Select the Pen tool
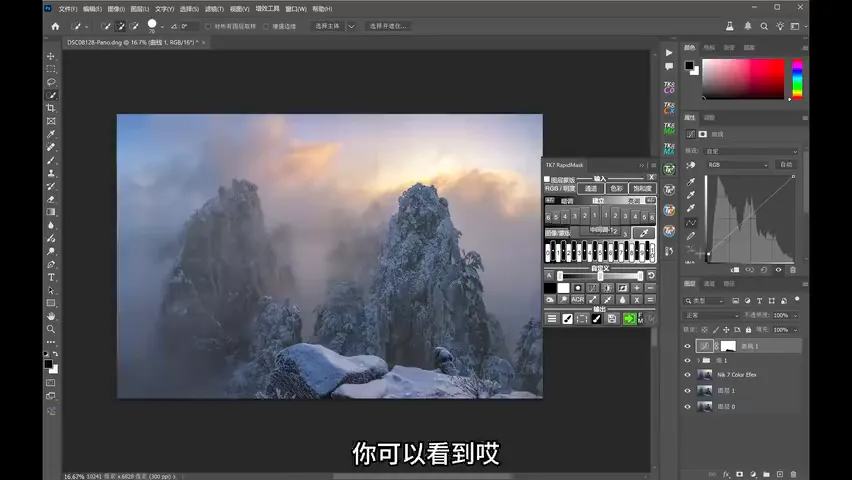Screen dimensions: 852x480 [x=51, y=264]
